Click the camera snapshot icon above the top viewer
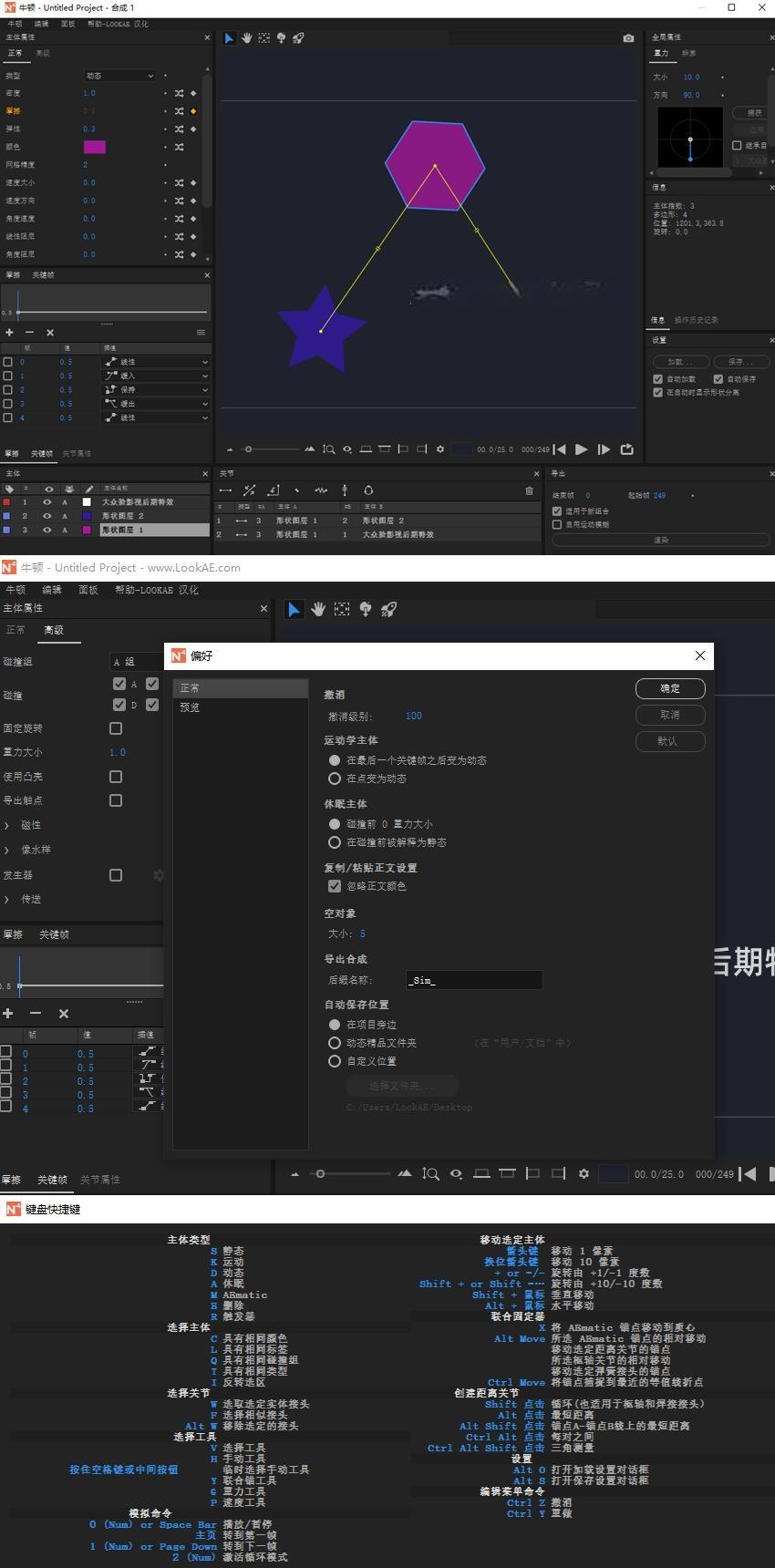 pyautogui.click(x=628, y=38)
